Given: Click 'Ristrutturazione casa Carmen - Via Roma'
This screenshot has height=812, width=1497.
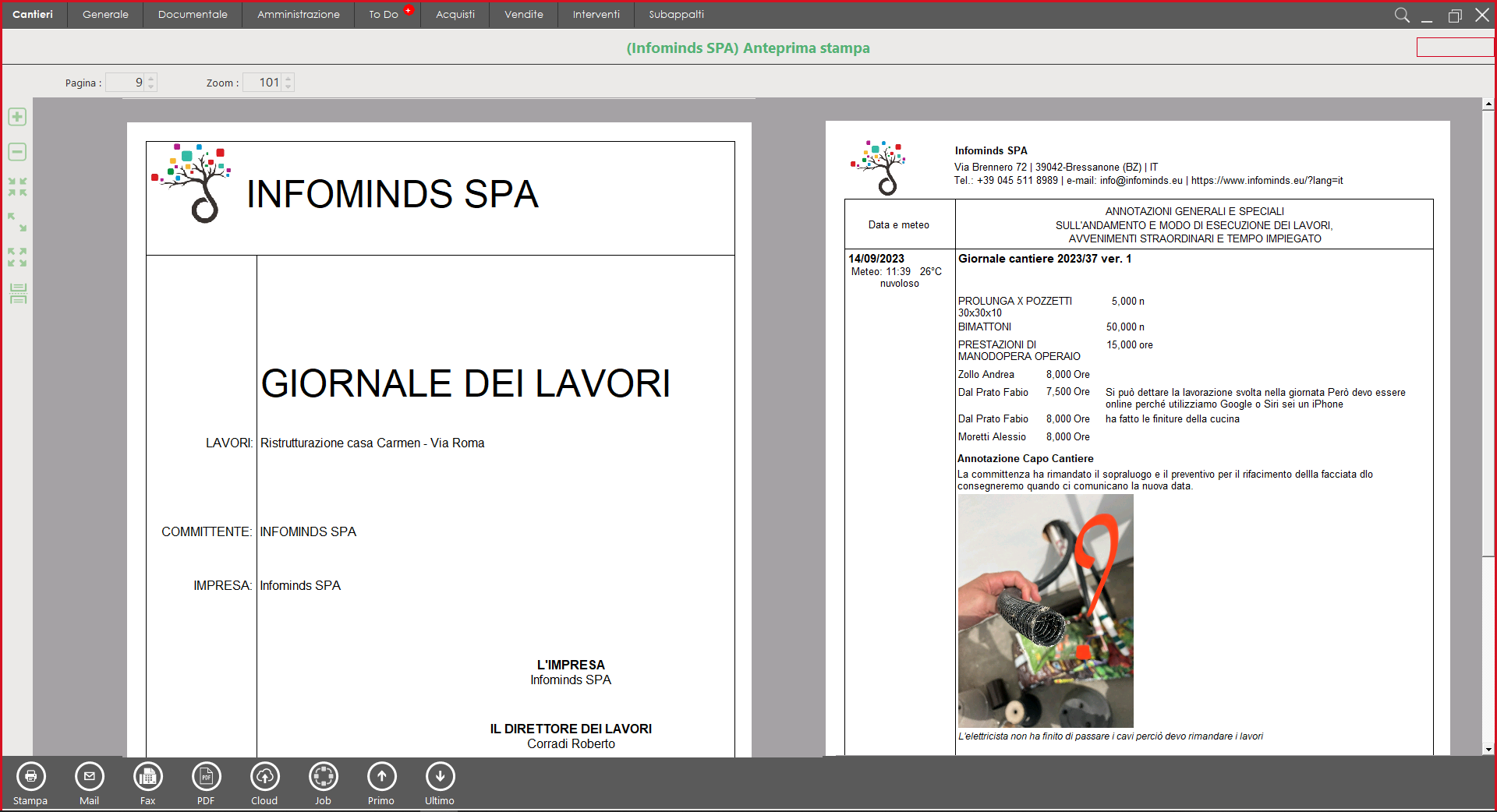Looking at the screenshot, I should 372,443.
